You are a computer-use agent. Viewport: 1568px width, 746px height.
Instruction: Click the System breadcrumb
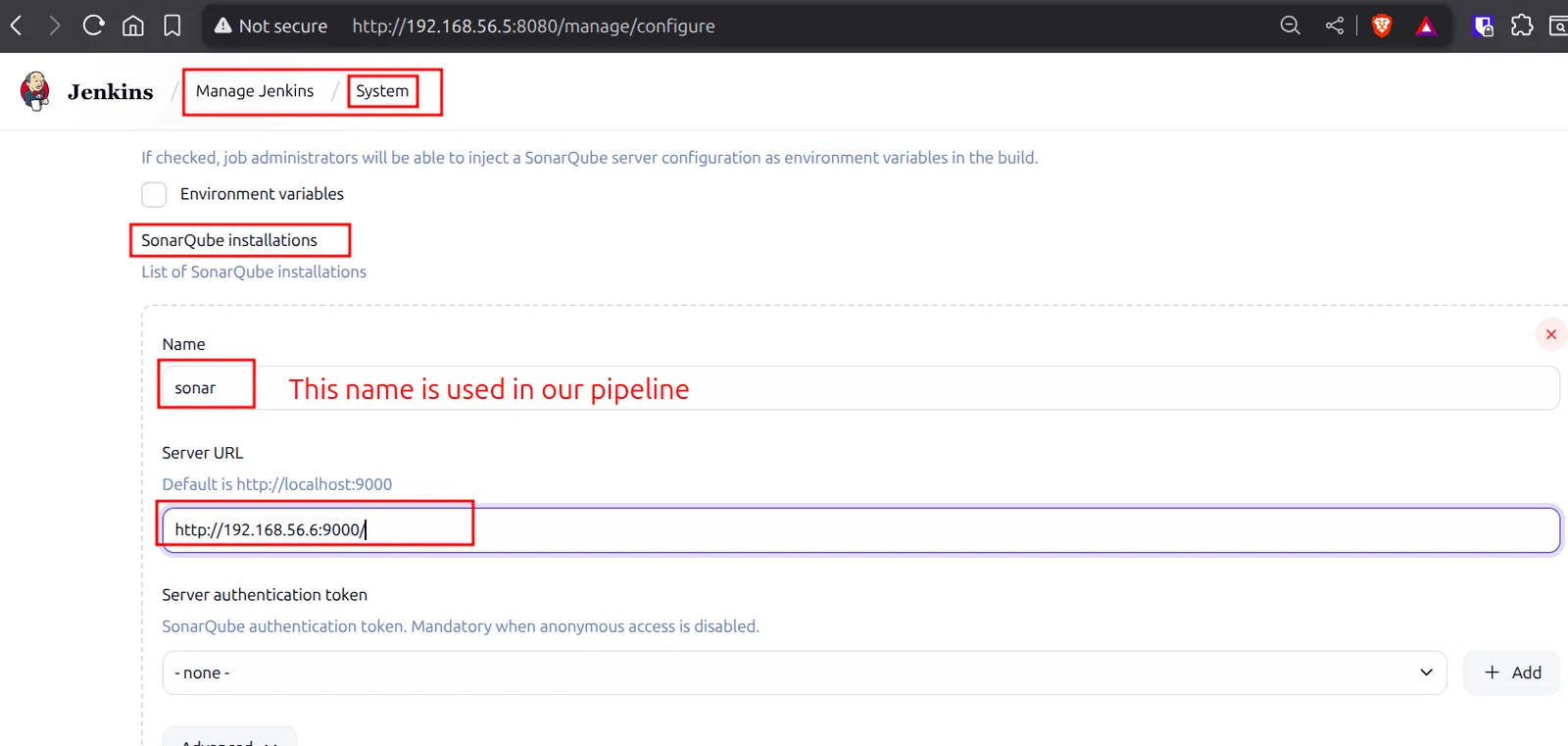coord(382,91)
